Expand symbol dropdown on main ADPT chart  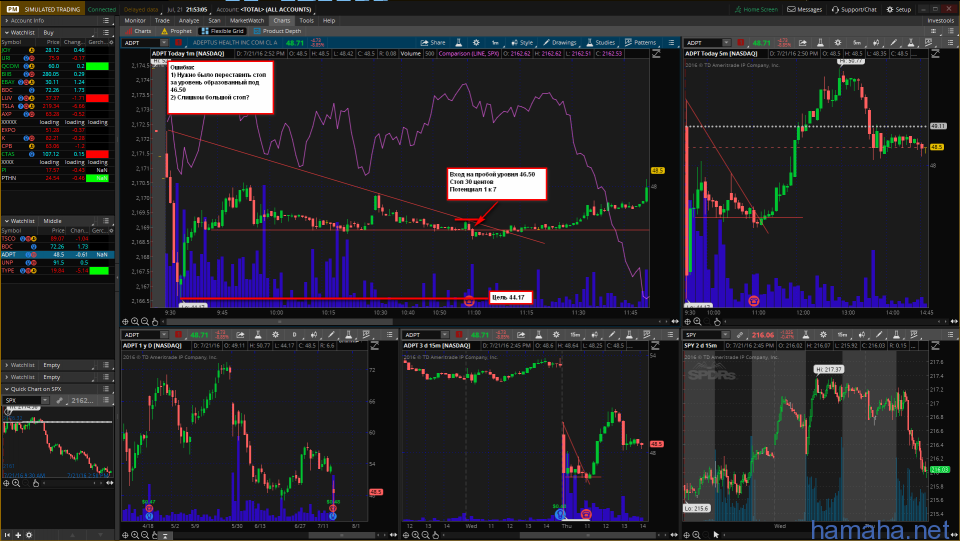click(164, 43)
